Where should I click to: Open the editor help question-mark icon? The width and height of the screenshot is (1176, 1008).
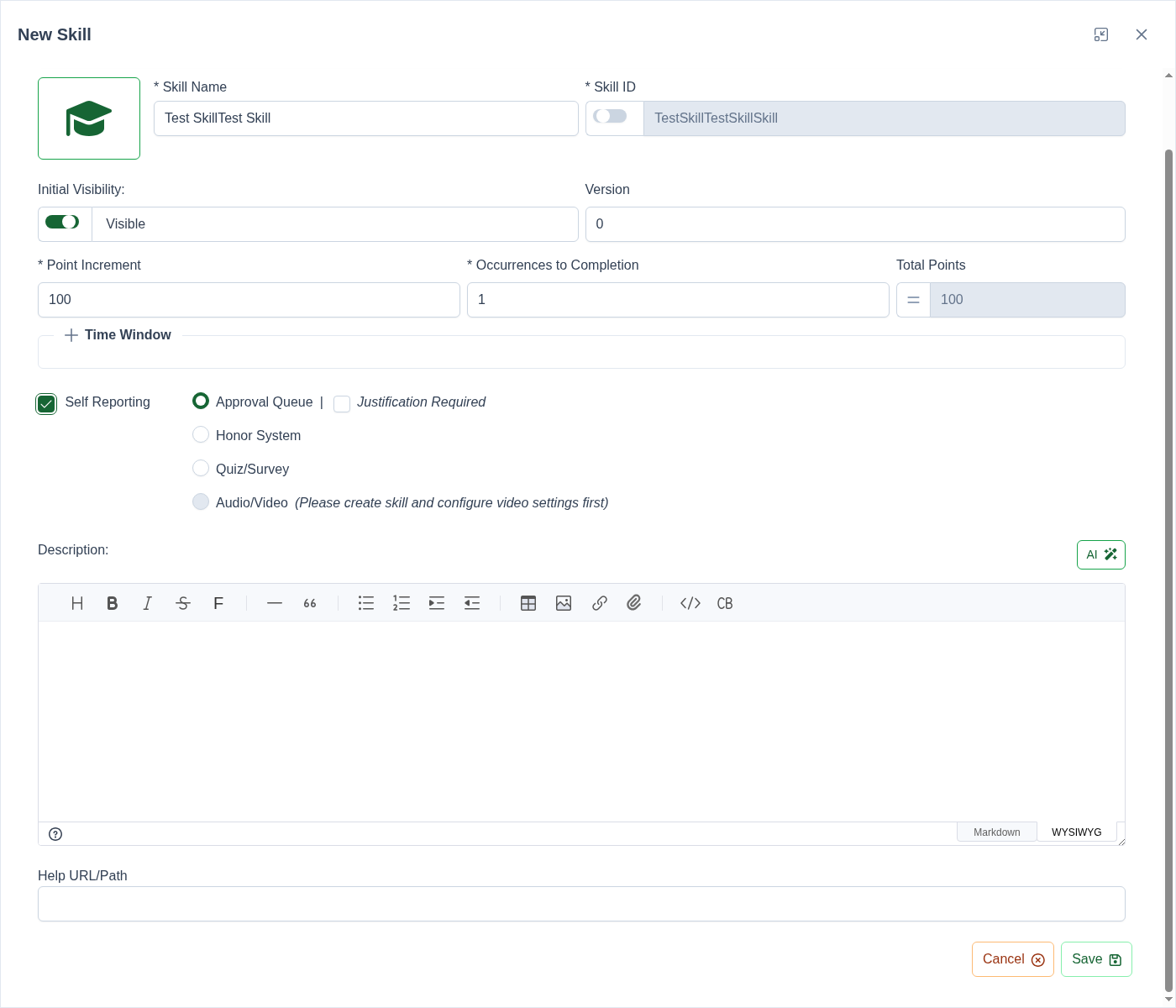[x=55, y=834]
